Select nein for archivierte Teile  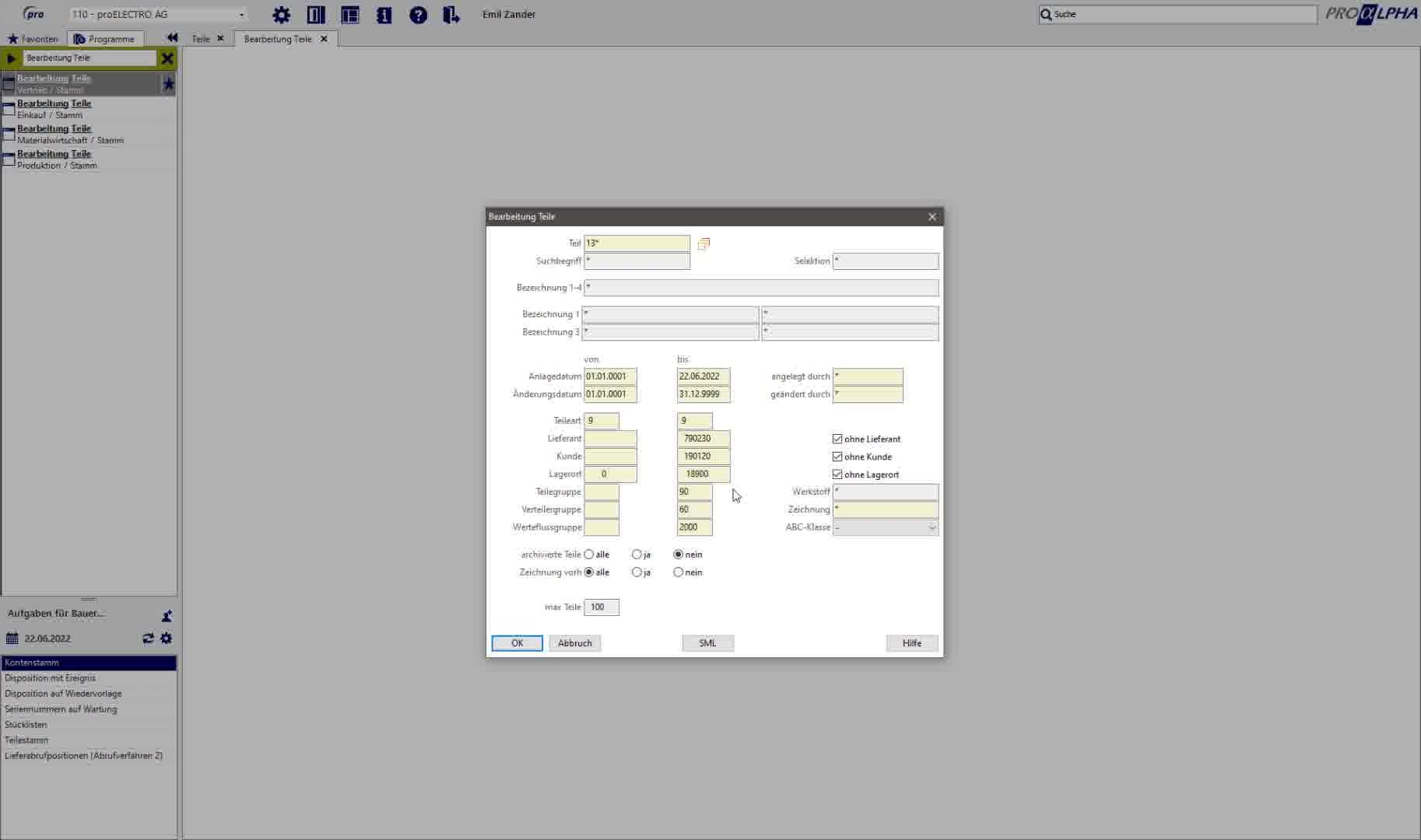pos(679,555)
